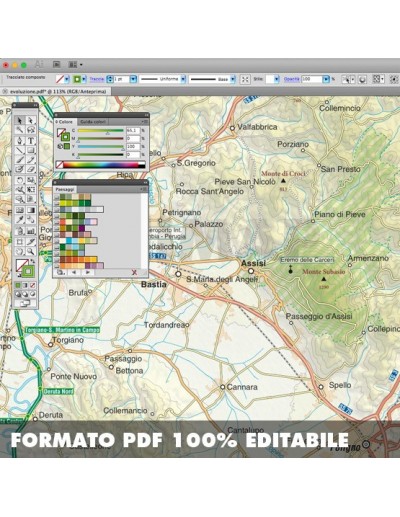Select the Zoom magnifier tool
This screenshot has width=400, height=517.
click(x=31, y=250)
